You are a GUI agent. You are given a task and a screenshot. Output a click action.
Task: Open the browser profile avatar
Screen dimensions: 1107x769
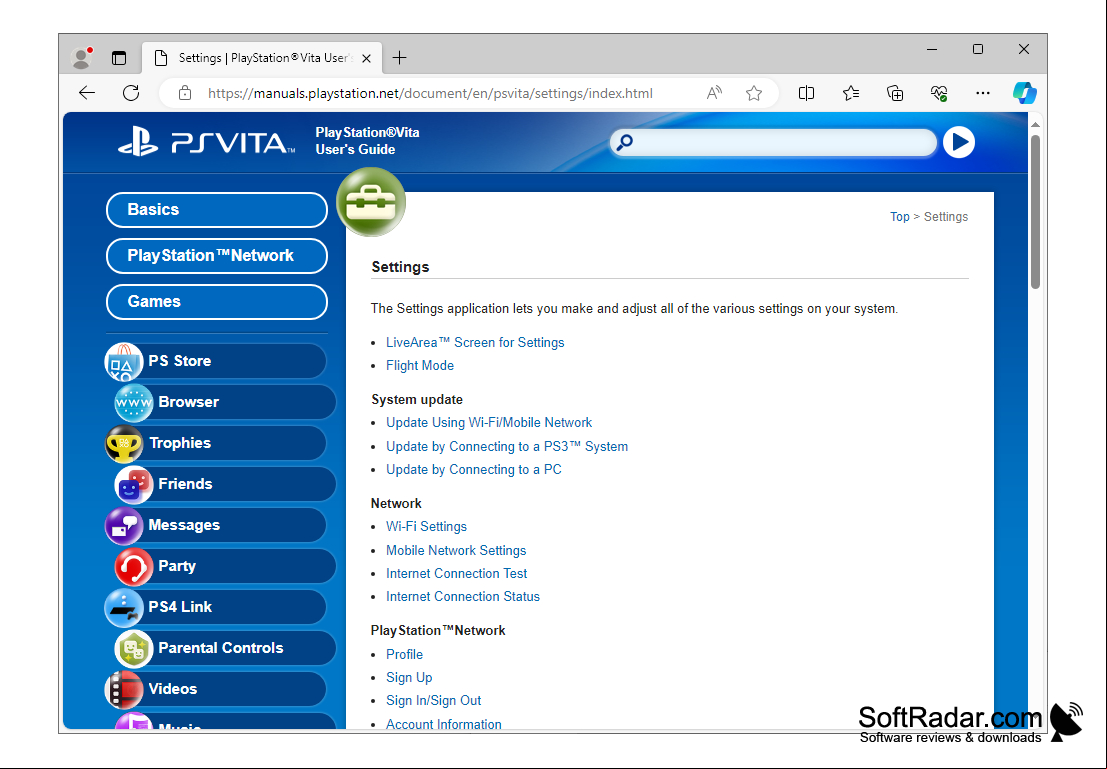[x=82, y=58]
